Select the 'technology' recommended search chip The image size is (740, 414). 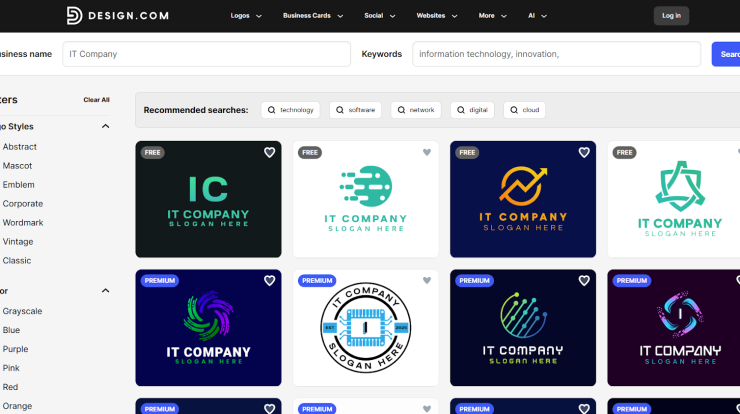(290, 110)
